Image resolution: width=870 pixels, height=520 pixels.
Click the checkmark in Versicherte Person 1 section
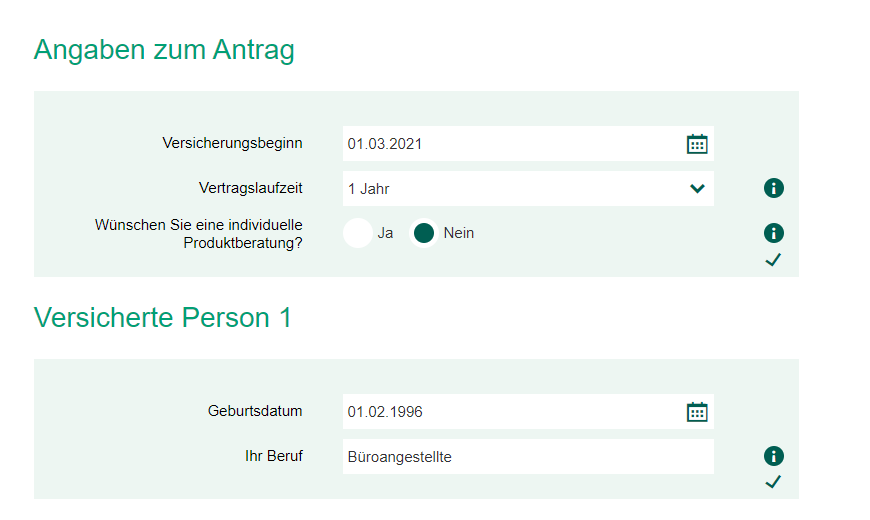(x=773, y=482)
